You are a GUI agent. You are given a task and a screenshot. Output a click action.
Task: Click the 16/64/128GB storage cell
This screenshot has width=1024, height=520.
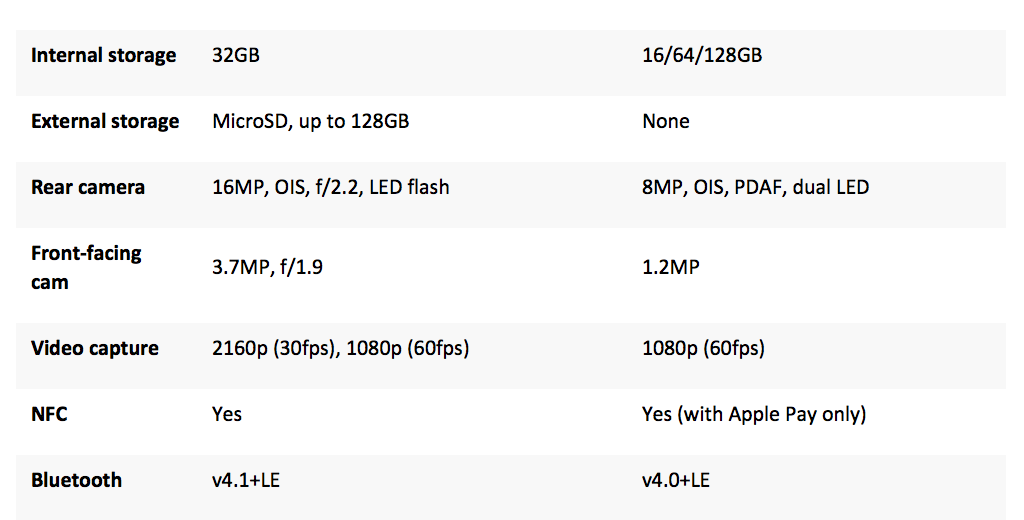click(702, 56)
